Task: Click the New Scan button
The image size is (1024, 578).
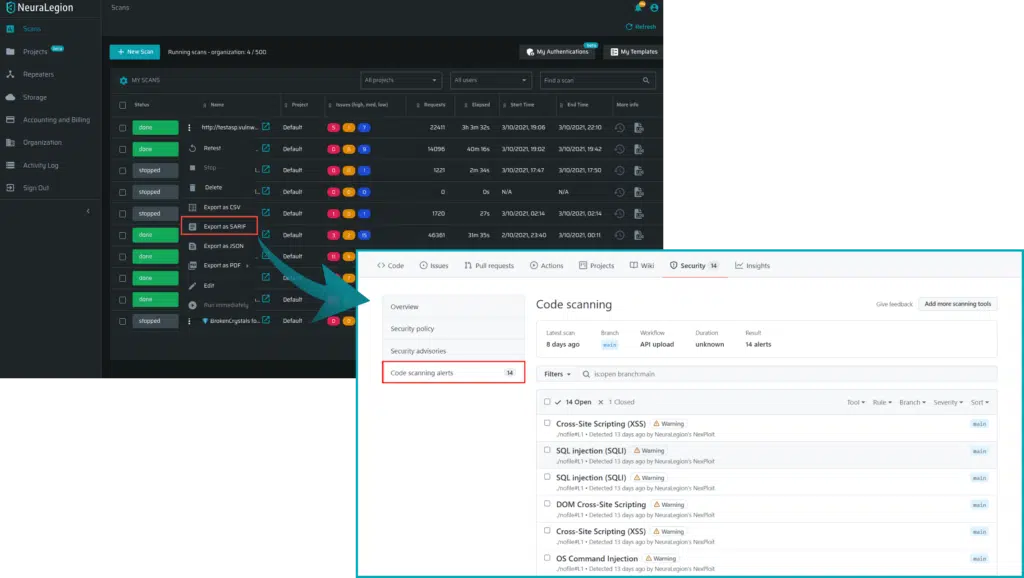Action: coord(135,52)
